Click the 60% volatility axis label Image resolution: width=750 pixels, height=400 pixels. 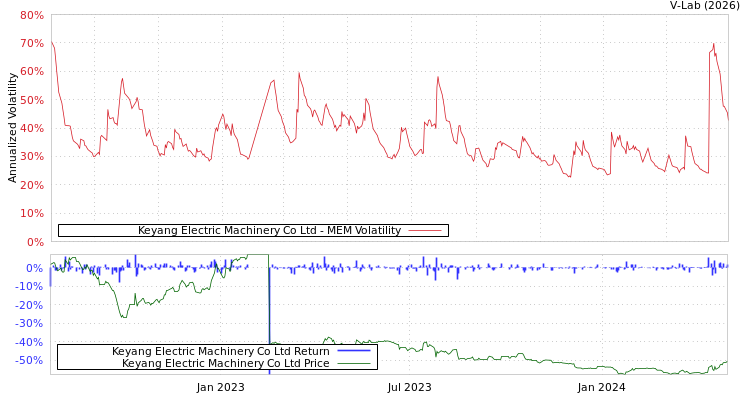tap(31, 72)
